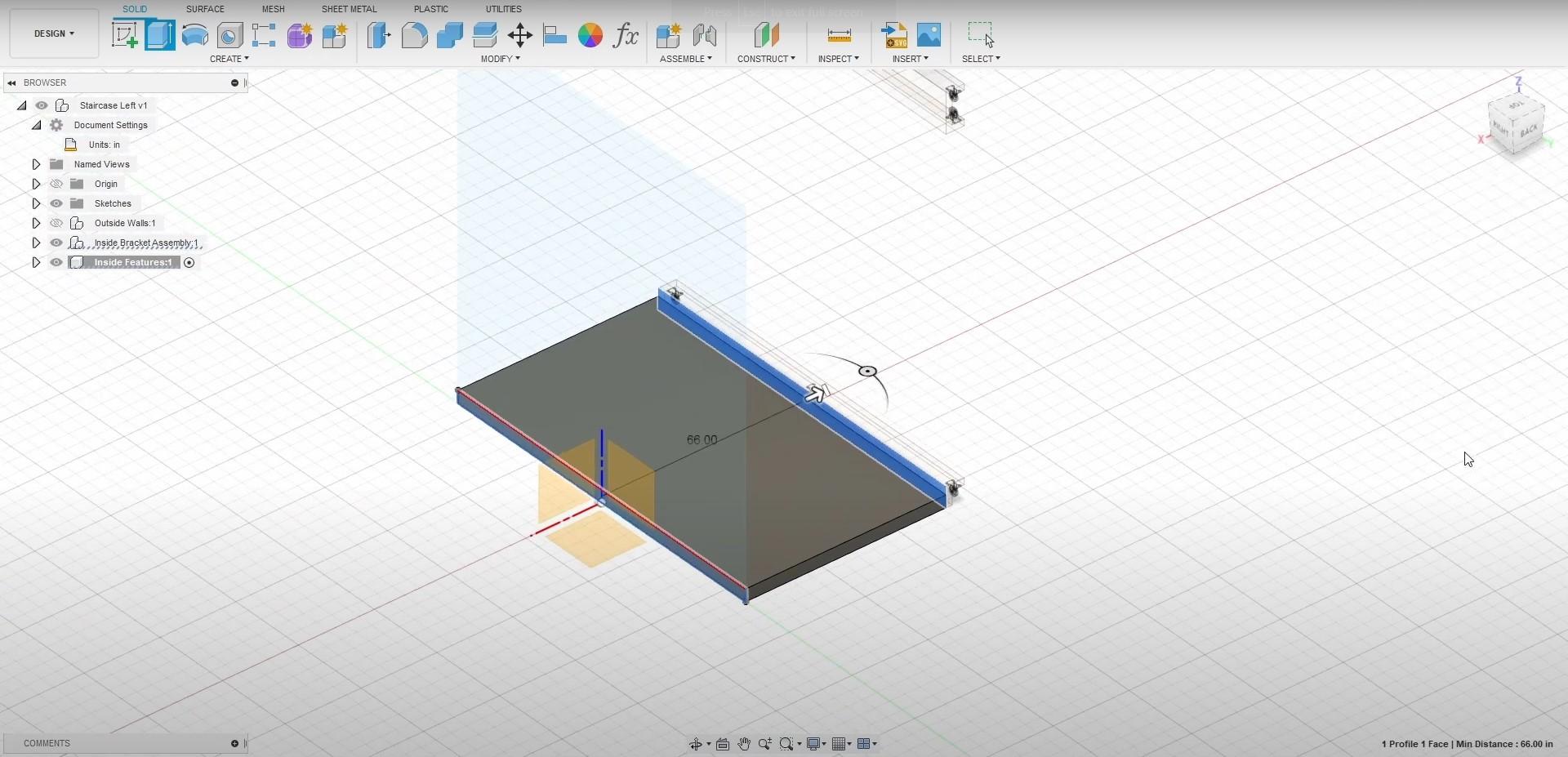Select the Revolve tool
Image resolution: width=1568 pixels, height=757 pixels.
click(x=194, y=35)
